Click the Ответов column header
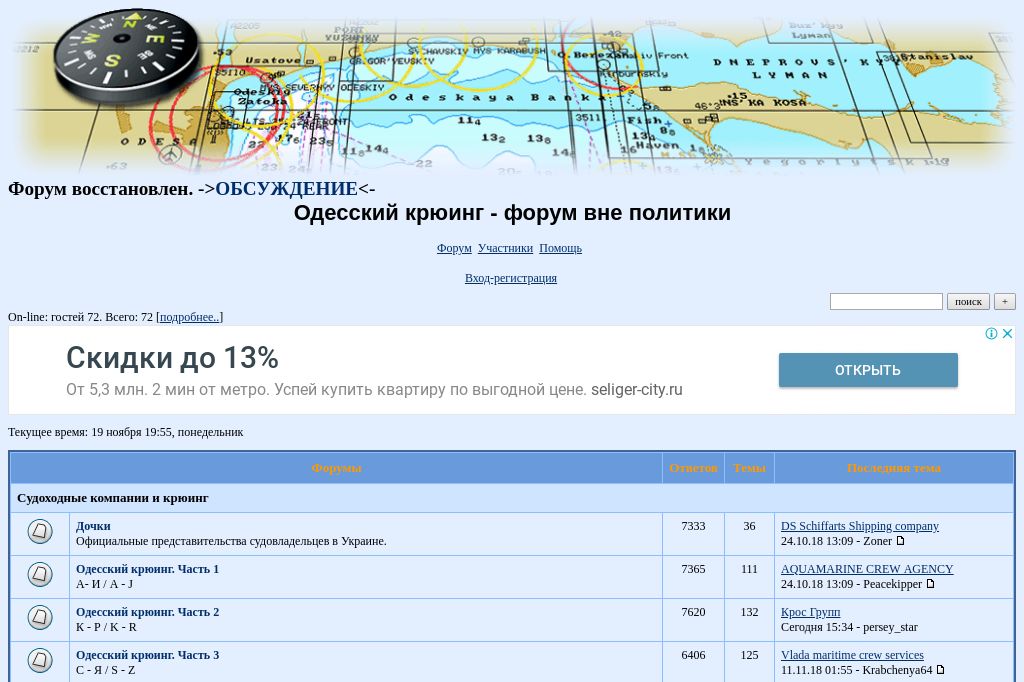This screenshot has height=682, width=1024. pos(693,468)
